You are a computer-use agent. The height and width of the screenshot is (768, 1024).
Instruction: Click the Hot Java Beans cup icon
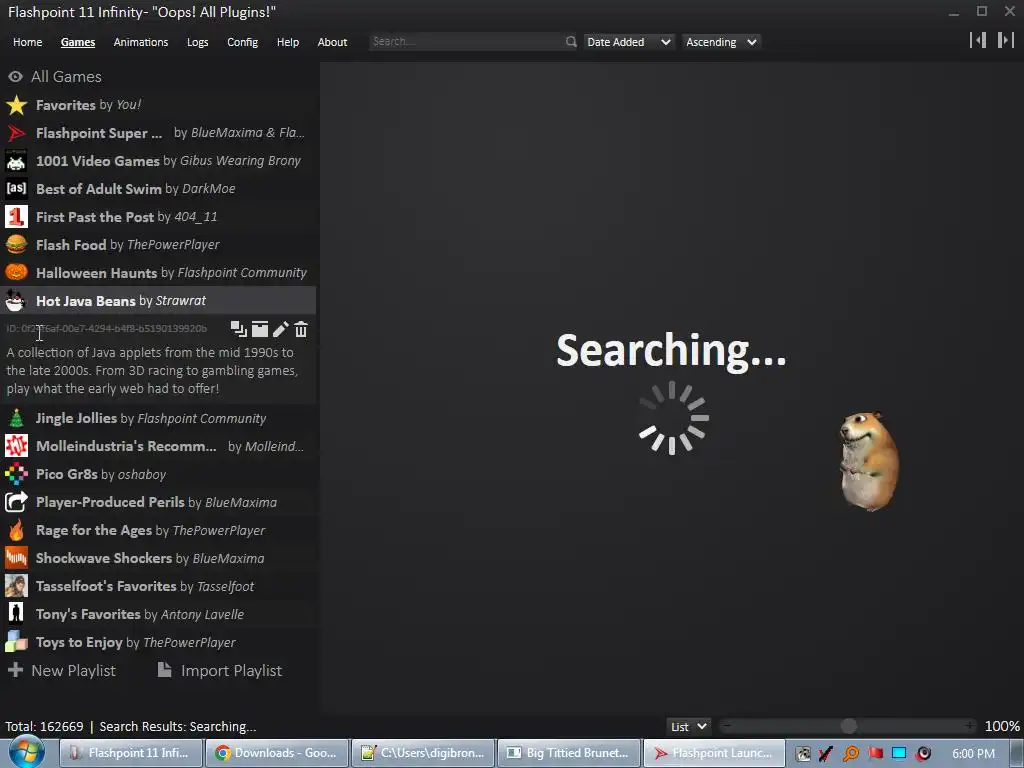click(16, 301)
